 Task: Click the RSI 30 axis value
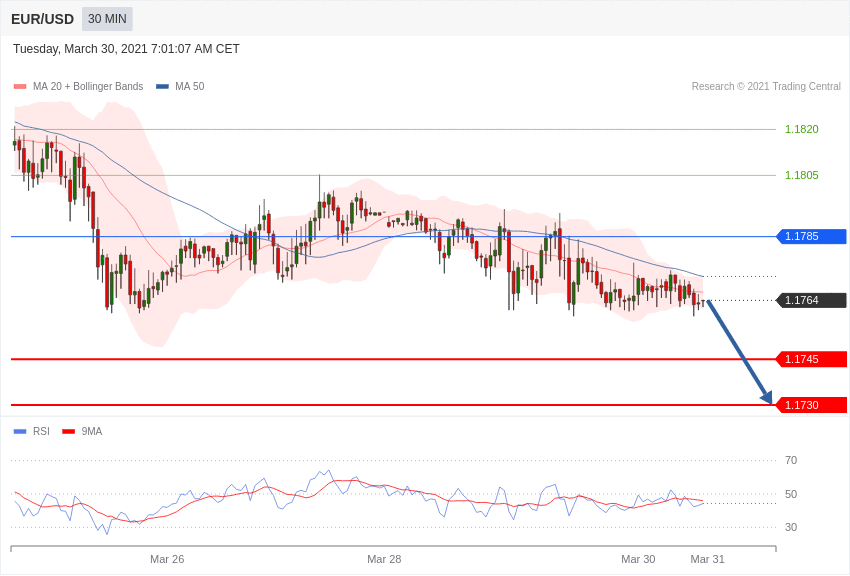(x=791, y=527)
